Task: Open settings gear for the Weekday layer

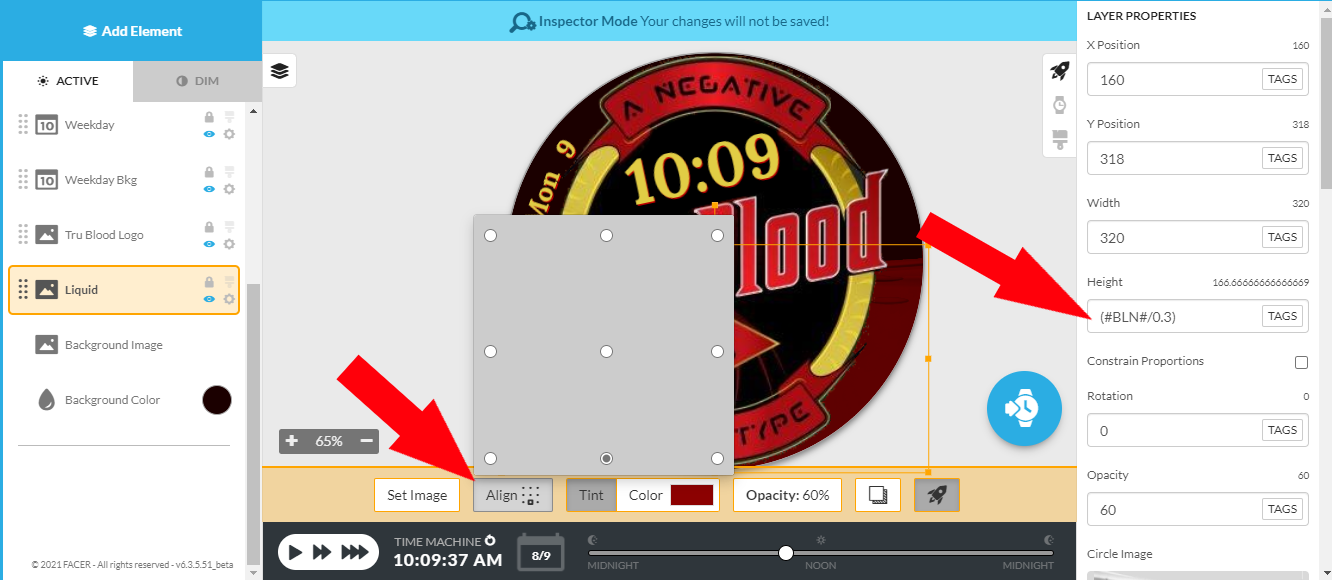Action: [x=229, y=134]
